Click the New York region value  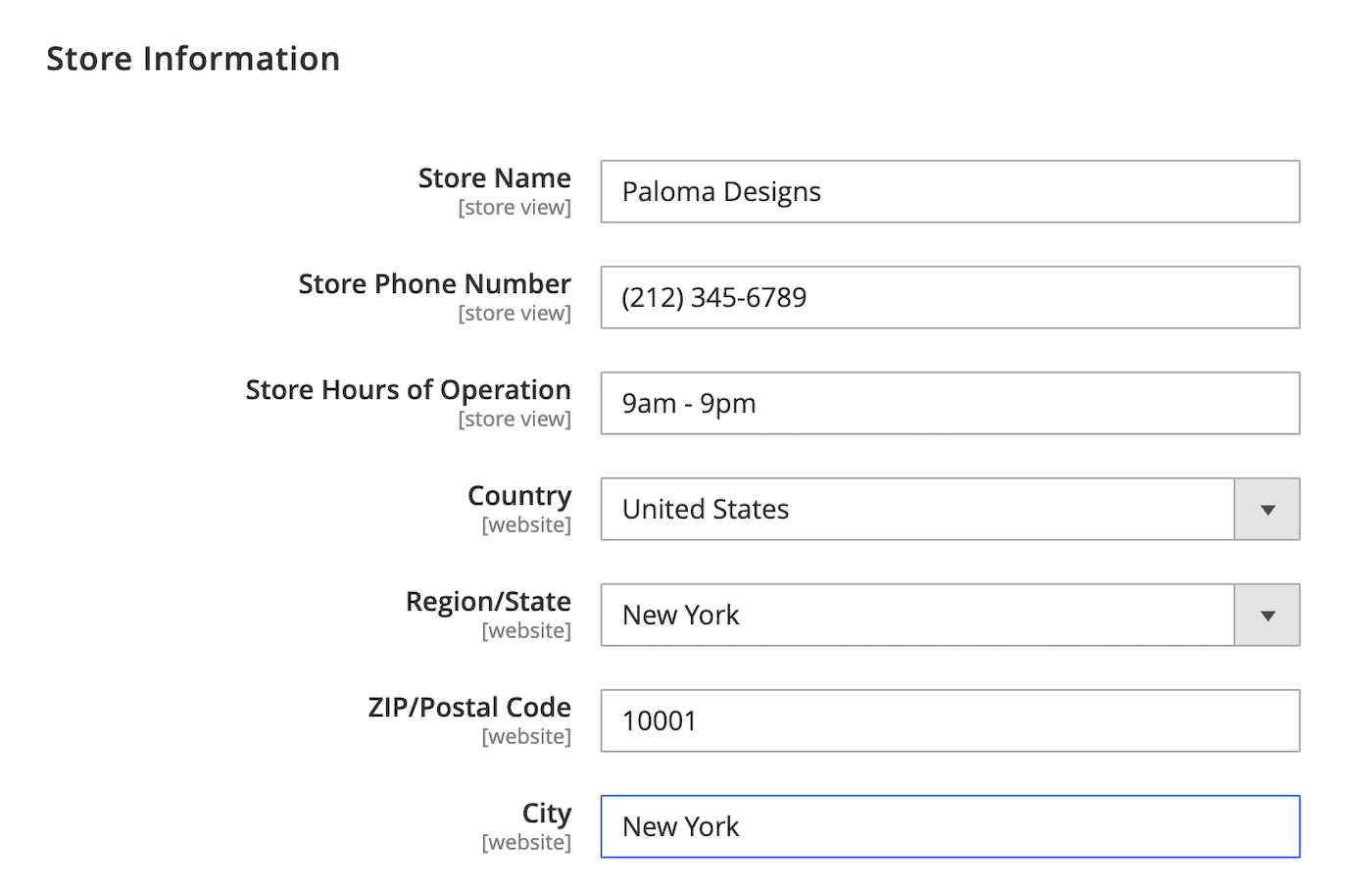click(681, 615)
